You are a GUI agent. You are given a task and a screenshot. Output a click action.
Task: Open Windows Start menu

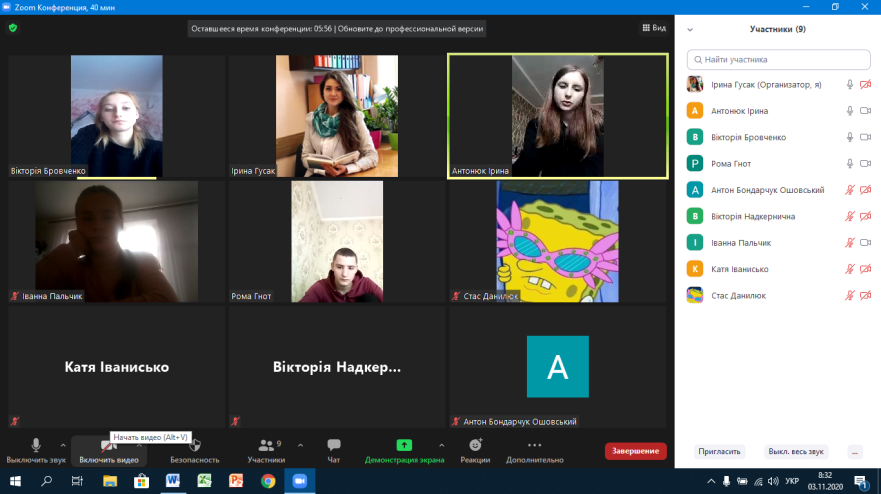15,481
